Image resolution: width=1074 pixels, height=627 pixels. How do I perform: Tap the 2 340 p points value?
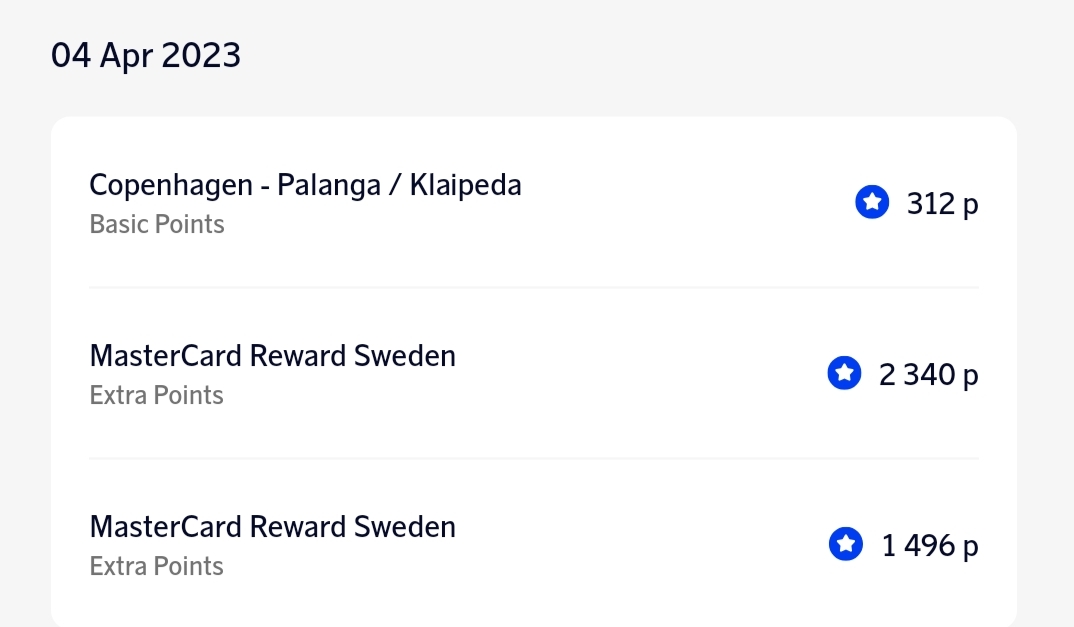(928, 375)
